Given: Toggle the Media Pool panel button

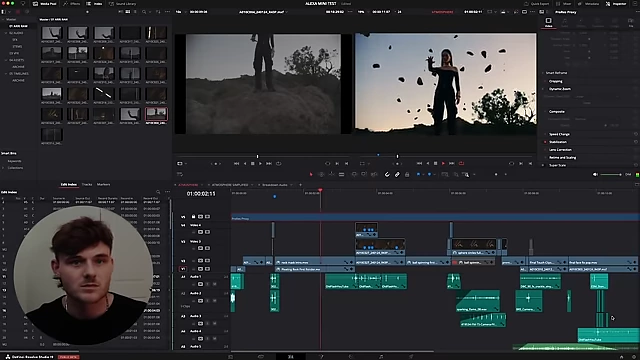Looking at the screenshot, I should click(44, 4).
